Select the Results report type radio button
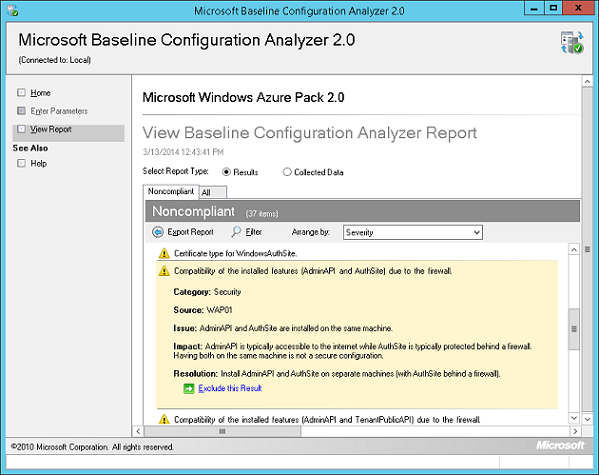The width and height of the screenshot is (599, 475). click(226, 172)
